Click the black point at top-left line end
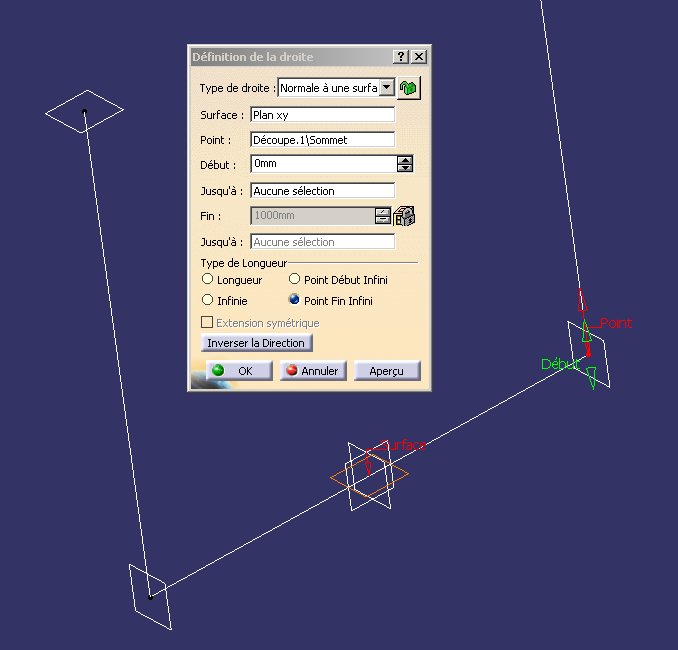This screenshot has width=678, height=650. tap(84, 112)
